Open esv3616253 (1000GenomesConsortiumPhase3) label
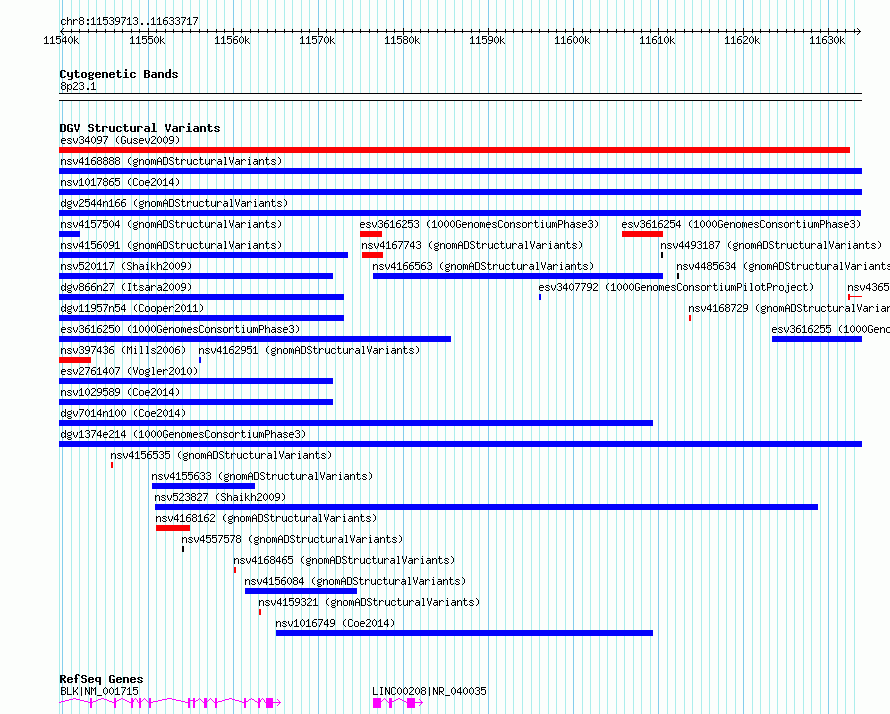This screenshot has width=890, height=714. tap(479, 224)
